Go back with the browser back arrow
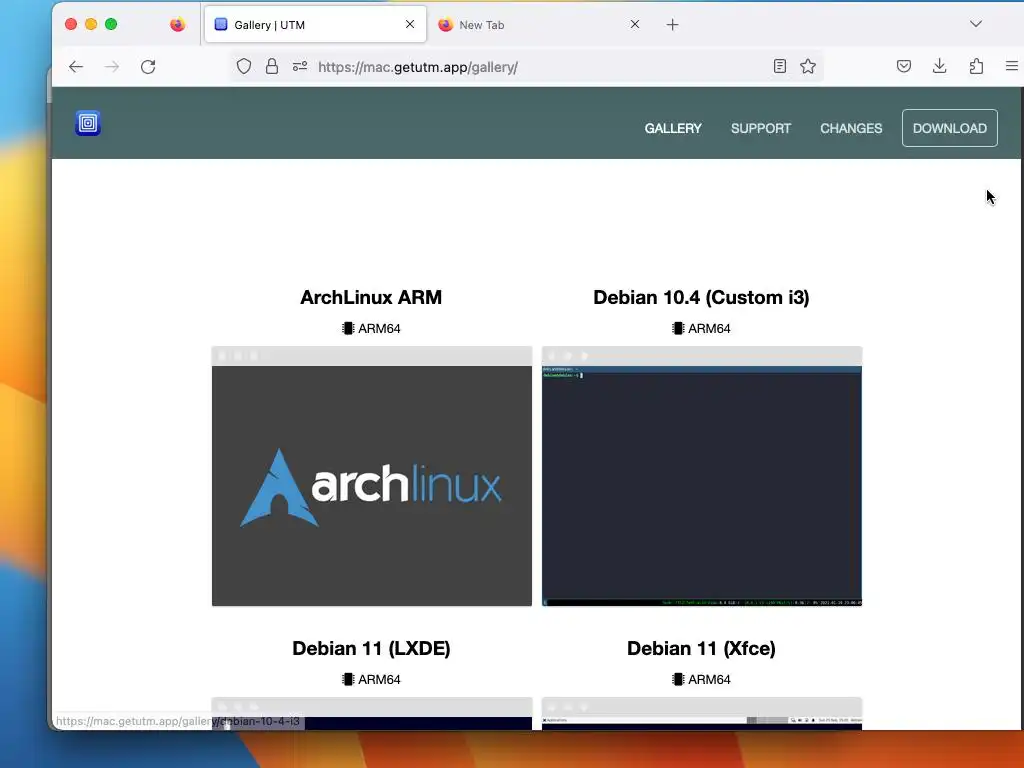1024x768 pixels. (x=76, y=67)
